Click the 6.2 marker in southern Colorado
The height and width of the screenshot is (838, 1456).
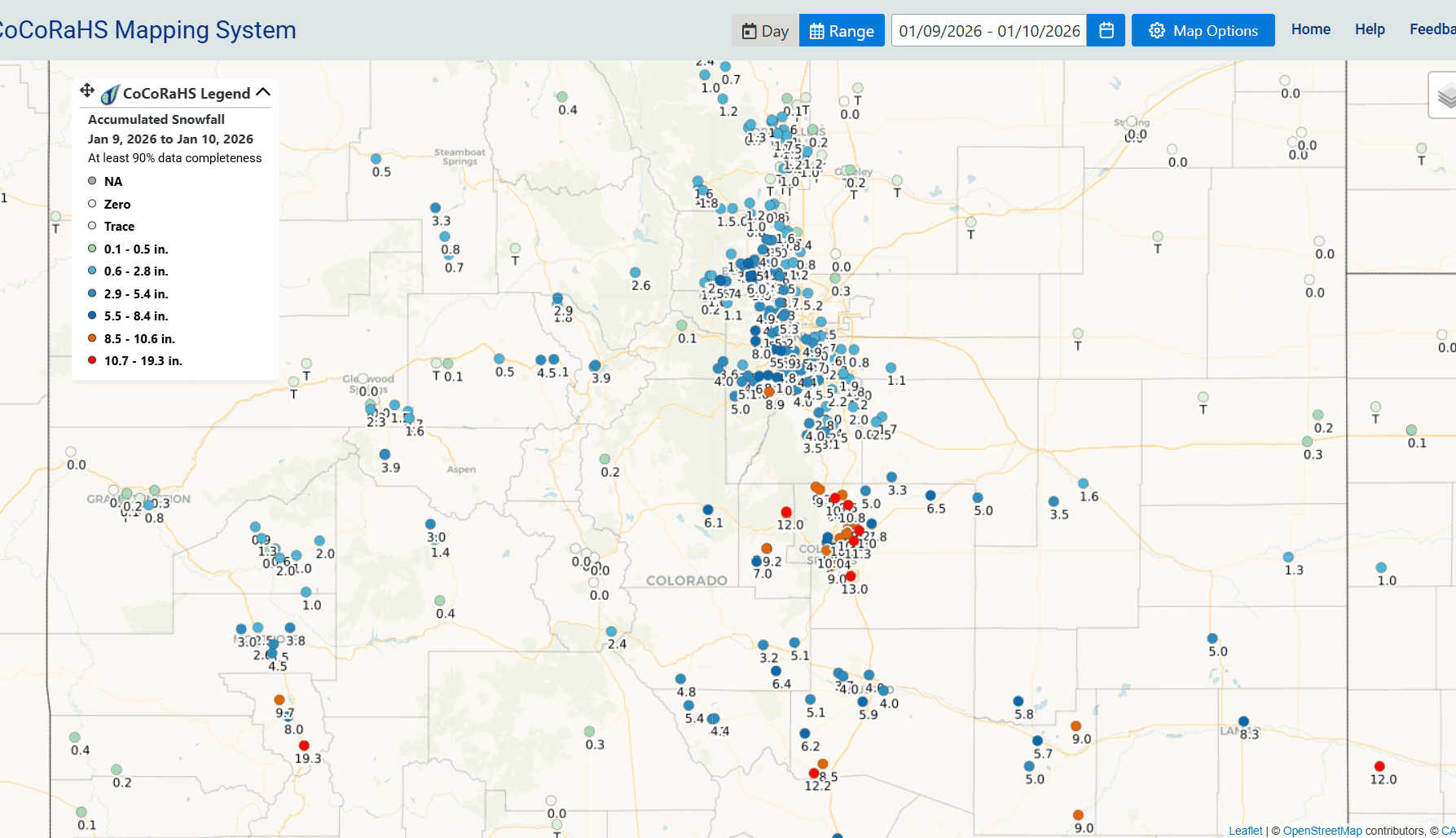[x=804, y=734]
